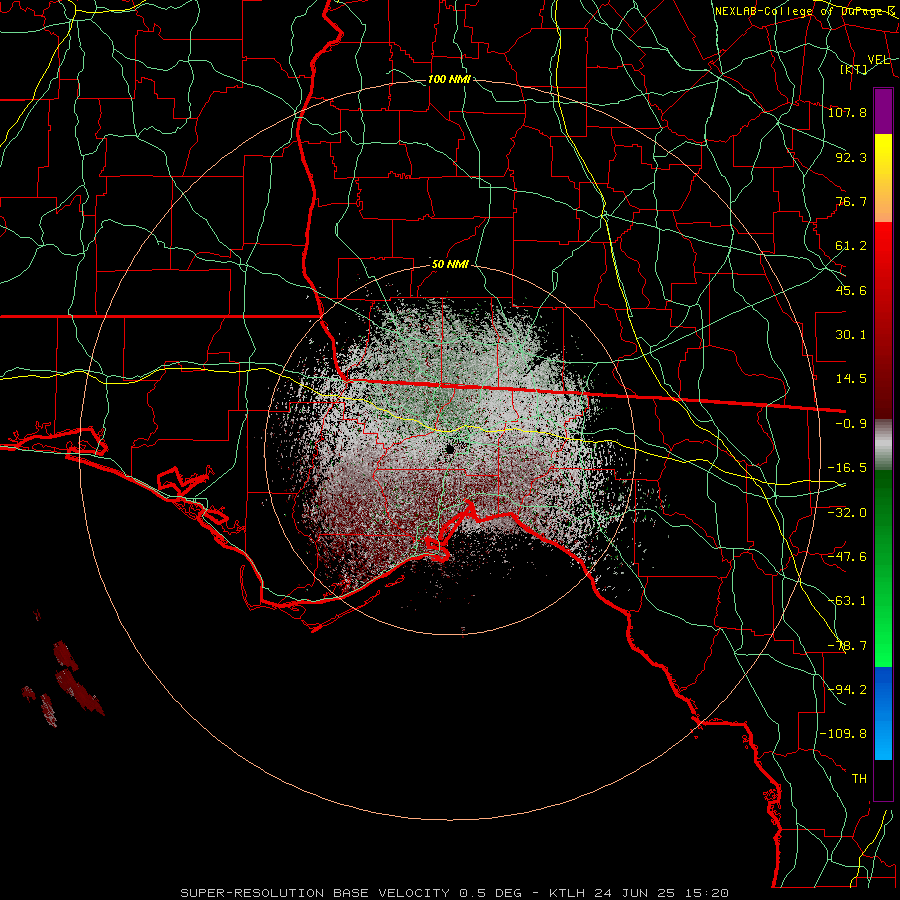This screenshot has width=900, height=900.
Task: Click the 107.8 scale value
Action: (x=847, y=112)
